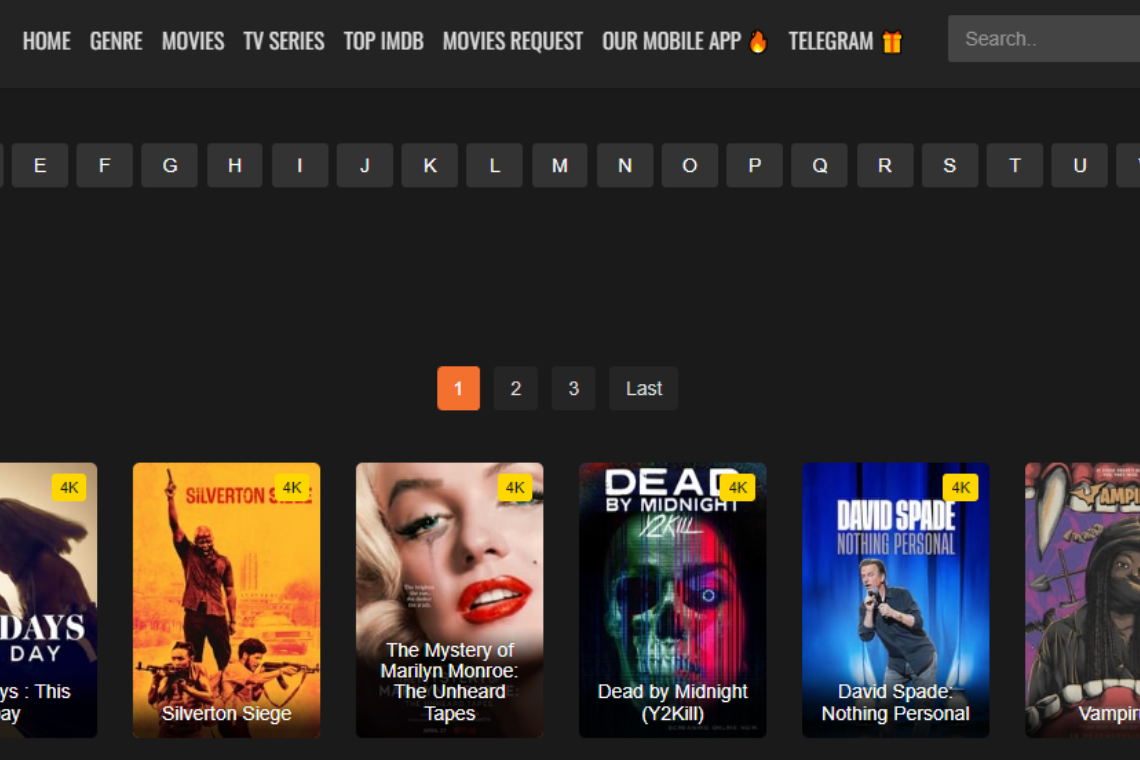1140x760 pixels.
Task: Filter titles by letter N
Action: click(625, 166)
